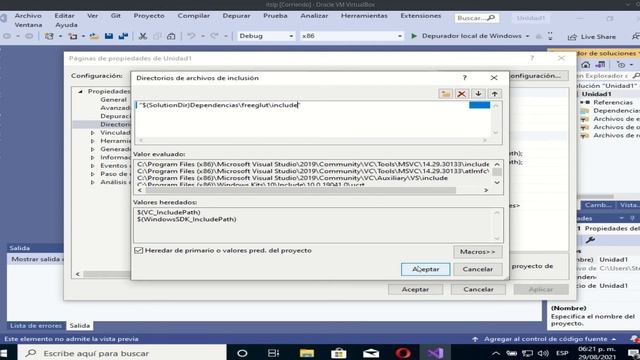Open the Depurador local de Windows dropdown arrow

point(527,36)
